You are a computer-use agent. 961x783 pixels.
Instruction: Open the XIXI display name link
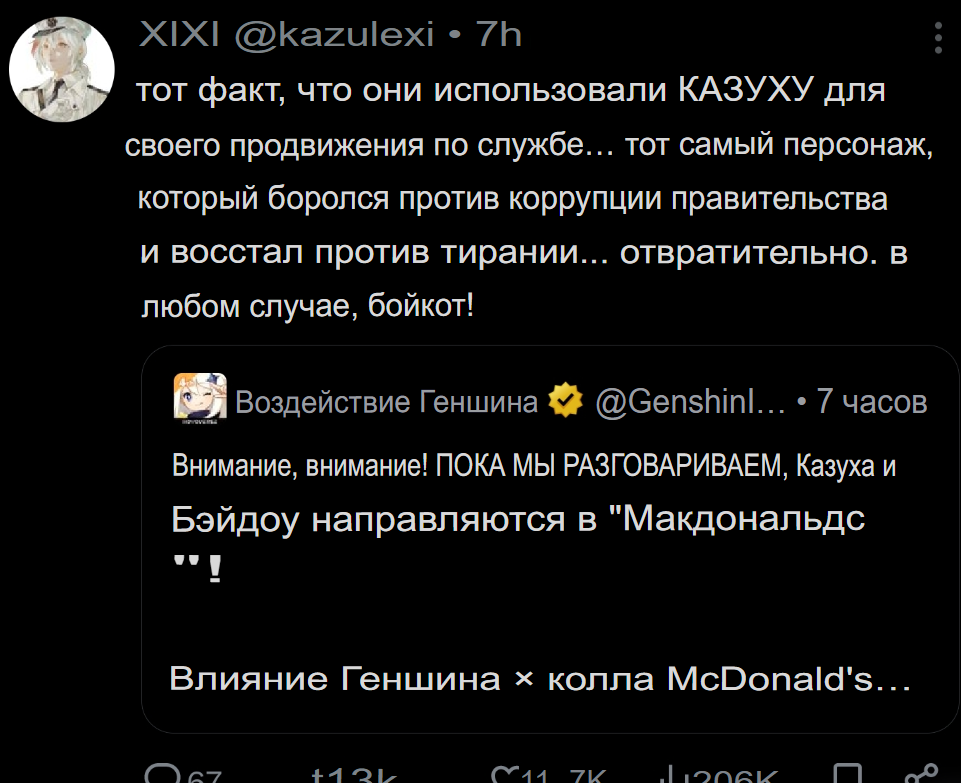click(x=180, y=36)
